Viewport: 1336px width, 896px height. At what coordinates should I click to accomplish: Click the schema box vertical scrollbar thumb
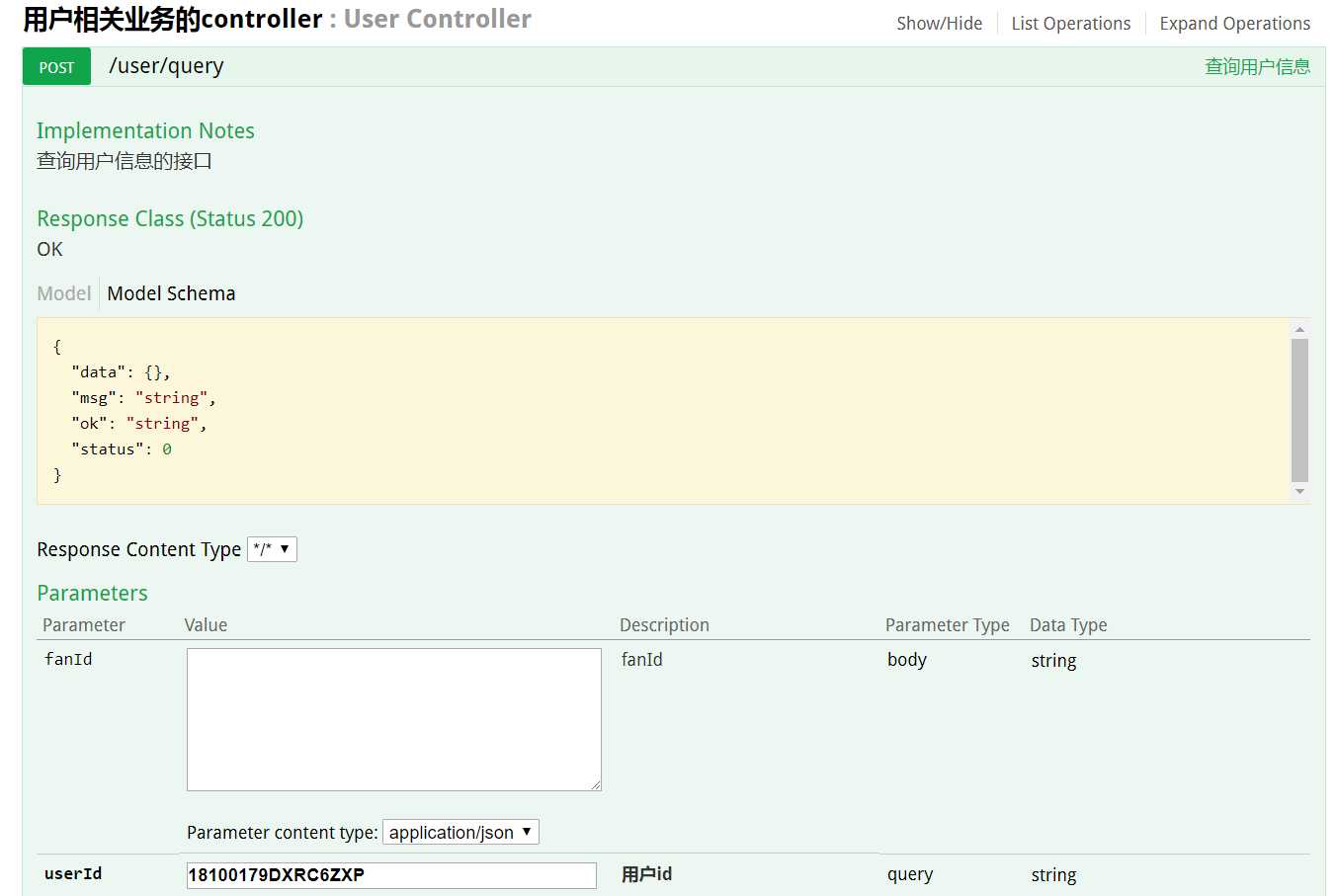1299,410
